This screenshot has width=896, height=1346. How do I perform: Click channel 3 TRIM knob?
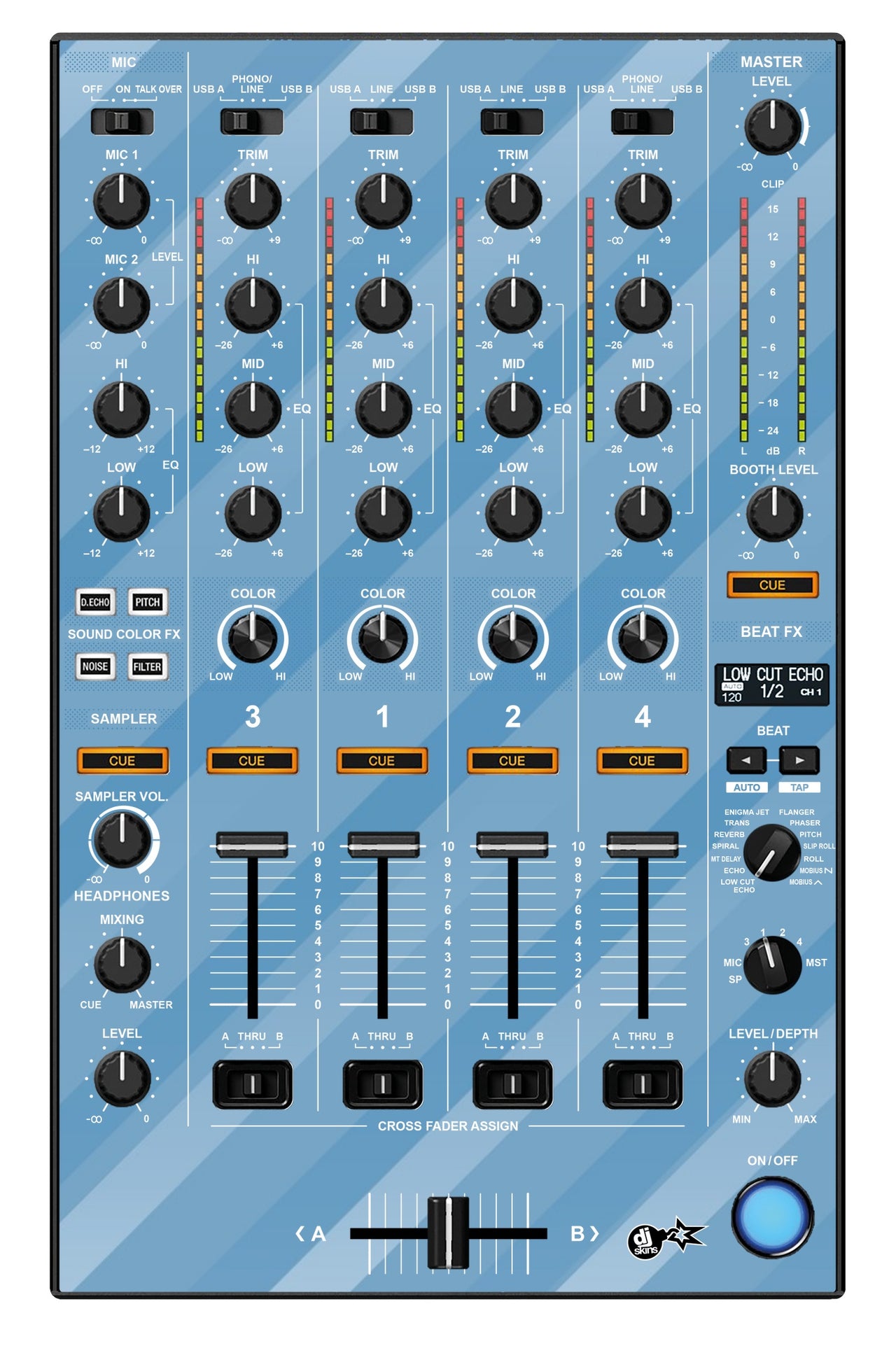[x=253, y=201]
